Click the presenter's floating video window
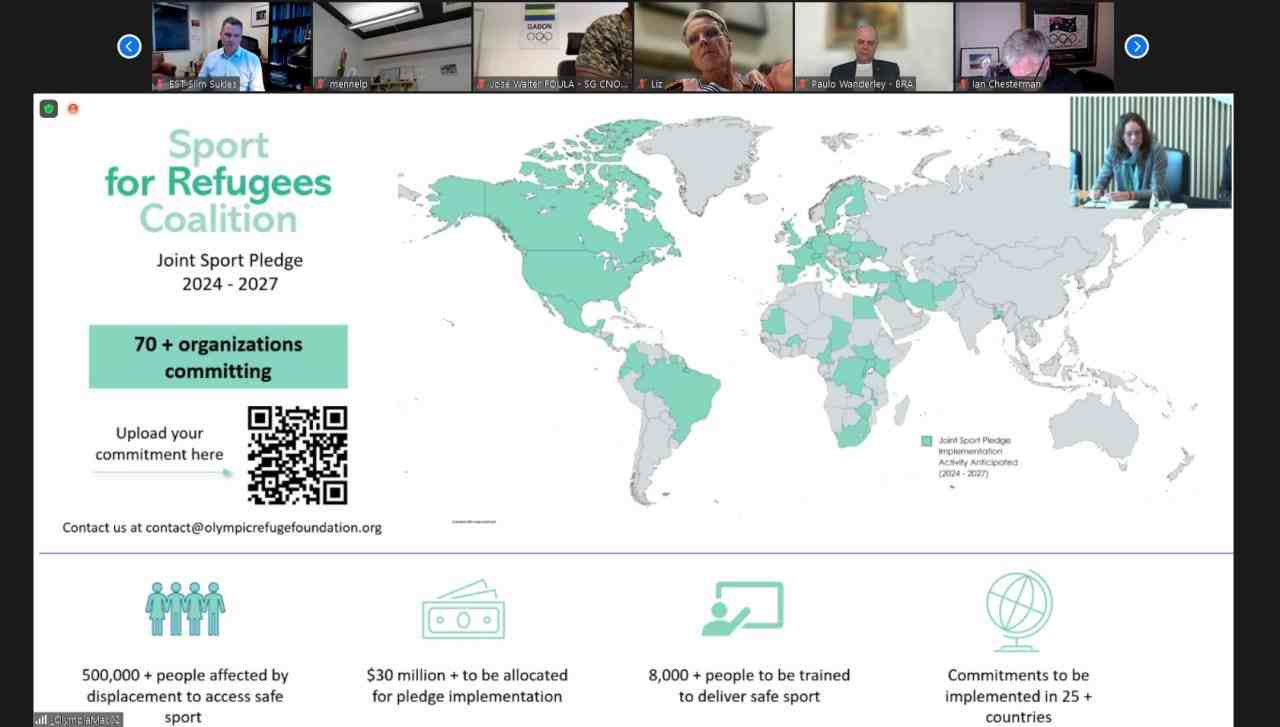The image size is (1280, 727). pyautogui.click(x=1150, y=152)
